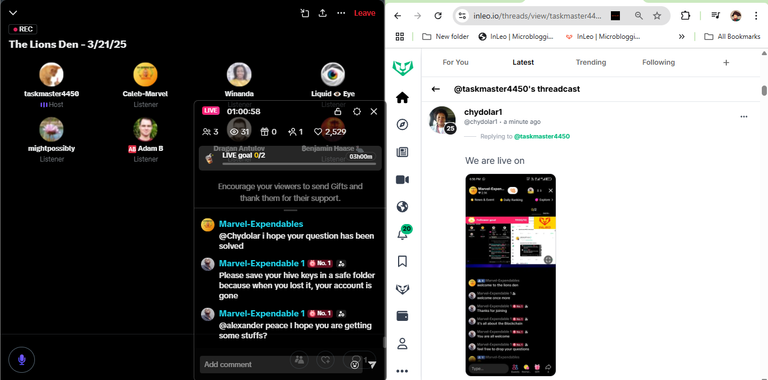Toggle the microphone mute button
768x380 pixels.
22,360
